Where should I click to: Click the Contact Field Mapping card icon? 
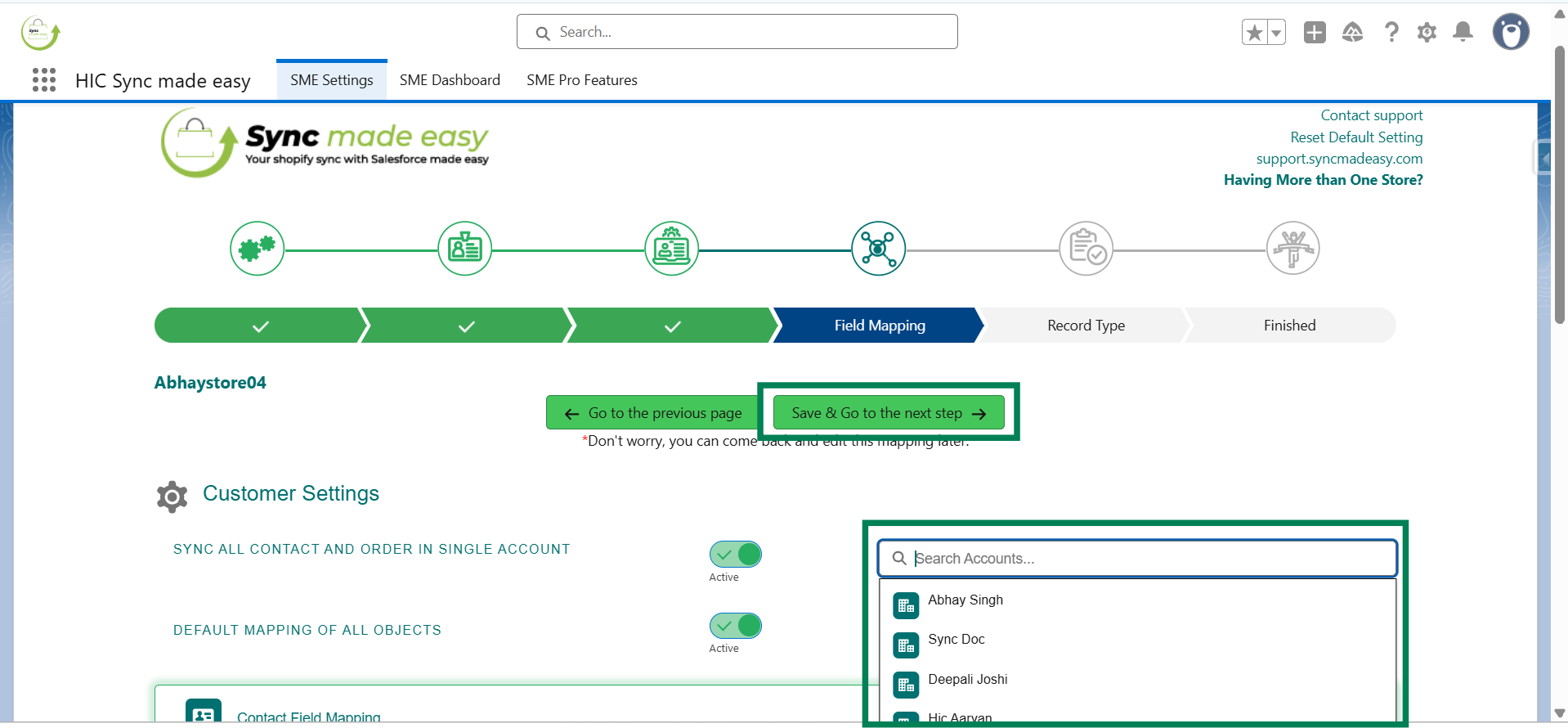point(204,712)
